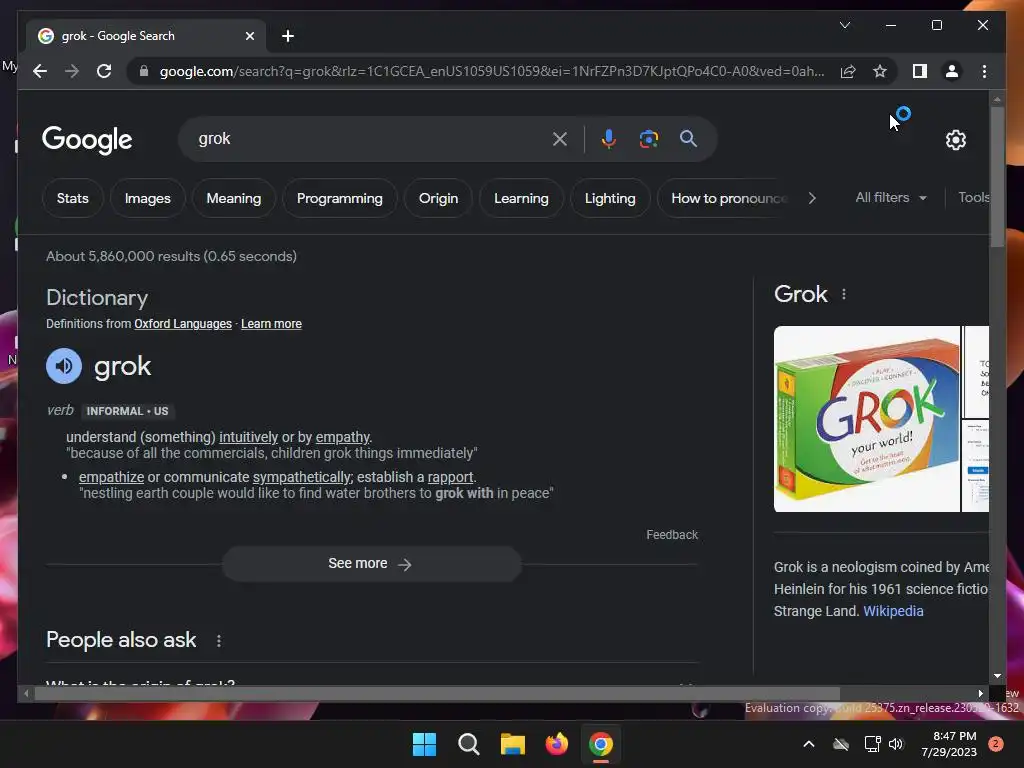This screenshot has height=768, width=1024.
Task: Select the Stats filter chip
Action: pyautogui.click(x=72, y=198)
